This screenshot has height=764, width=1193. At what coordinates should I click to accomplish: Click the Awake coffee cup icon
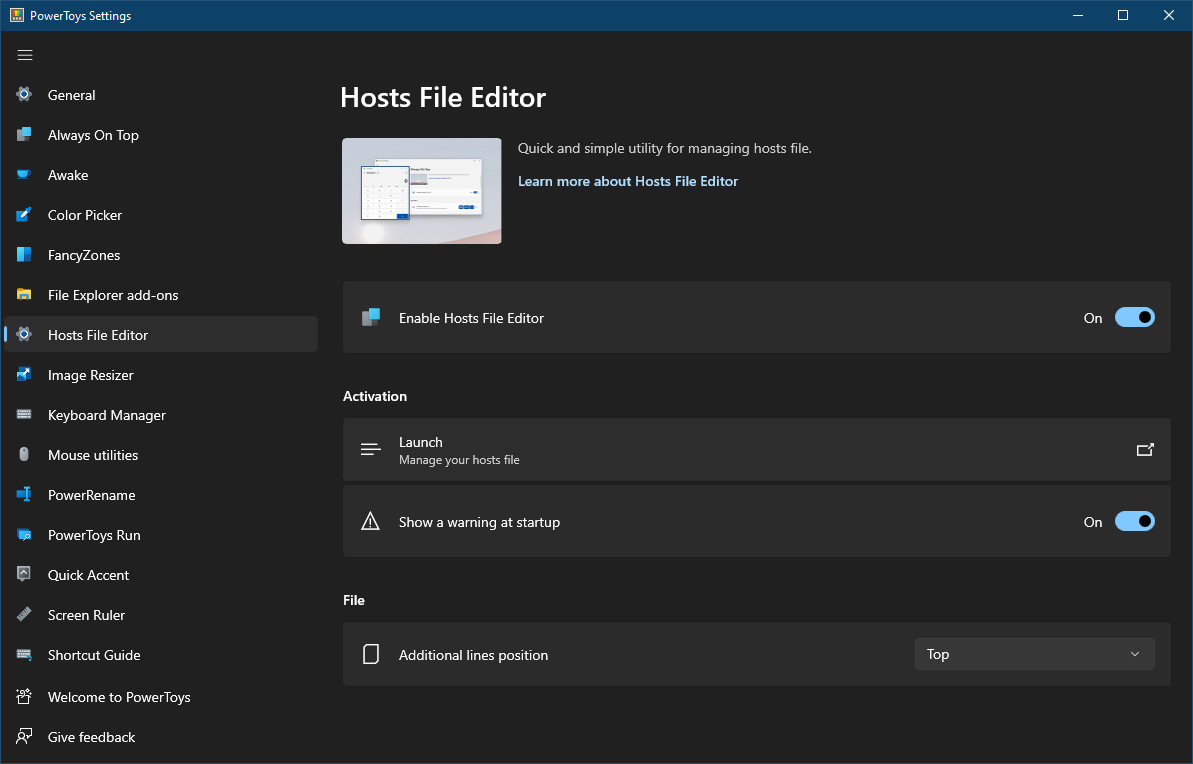(x=25, y=175)
